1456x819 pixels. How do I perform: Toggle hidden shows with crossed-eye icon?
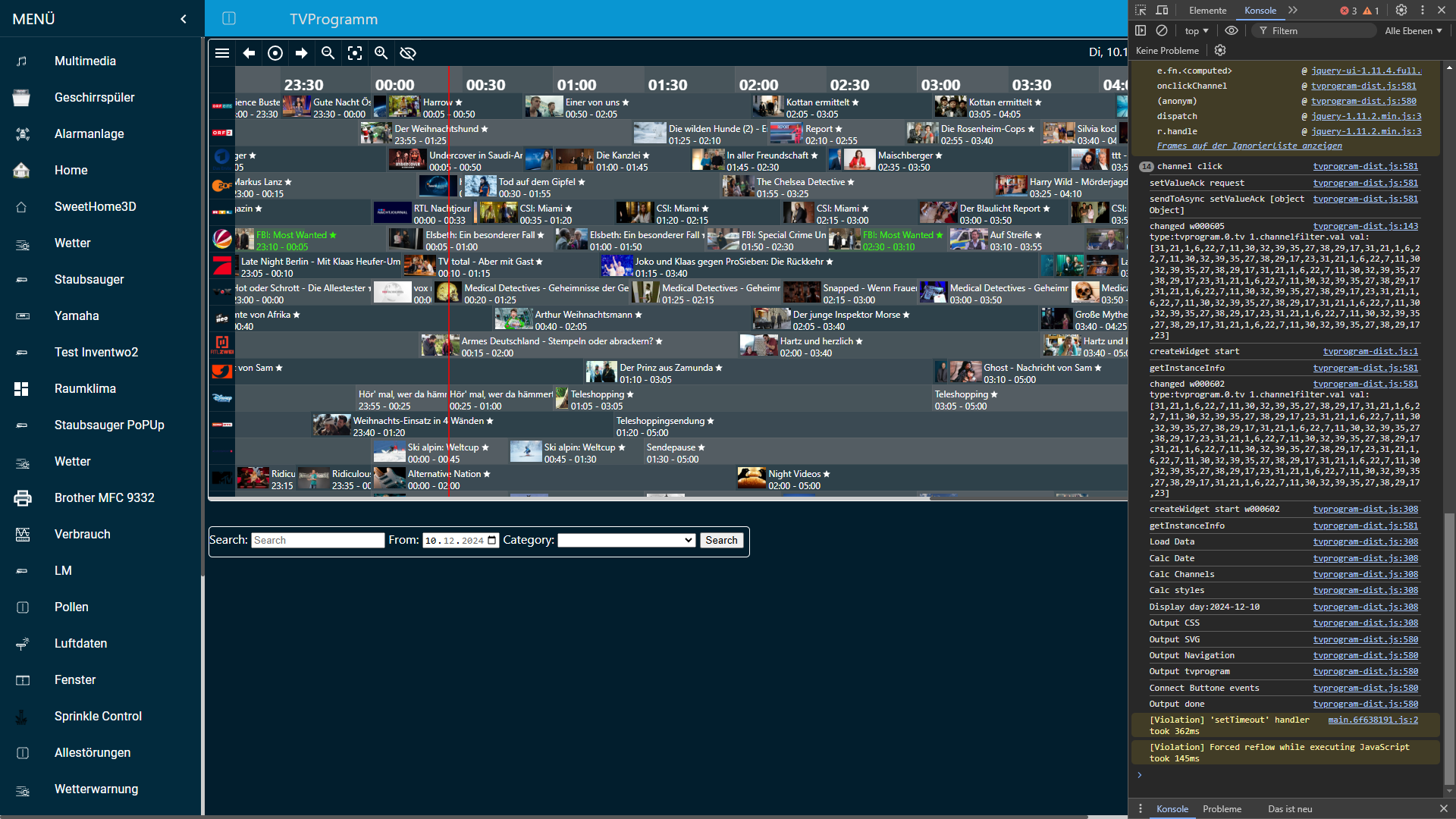408,53
